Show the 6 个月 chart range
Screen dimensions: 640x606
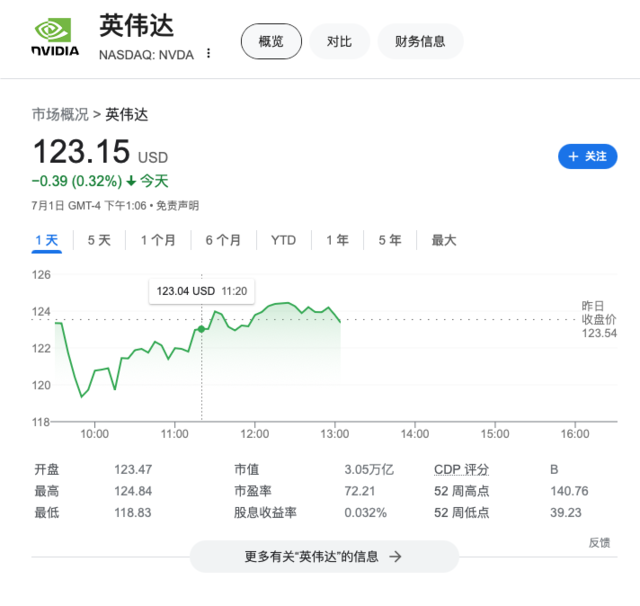[223, 240]
